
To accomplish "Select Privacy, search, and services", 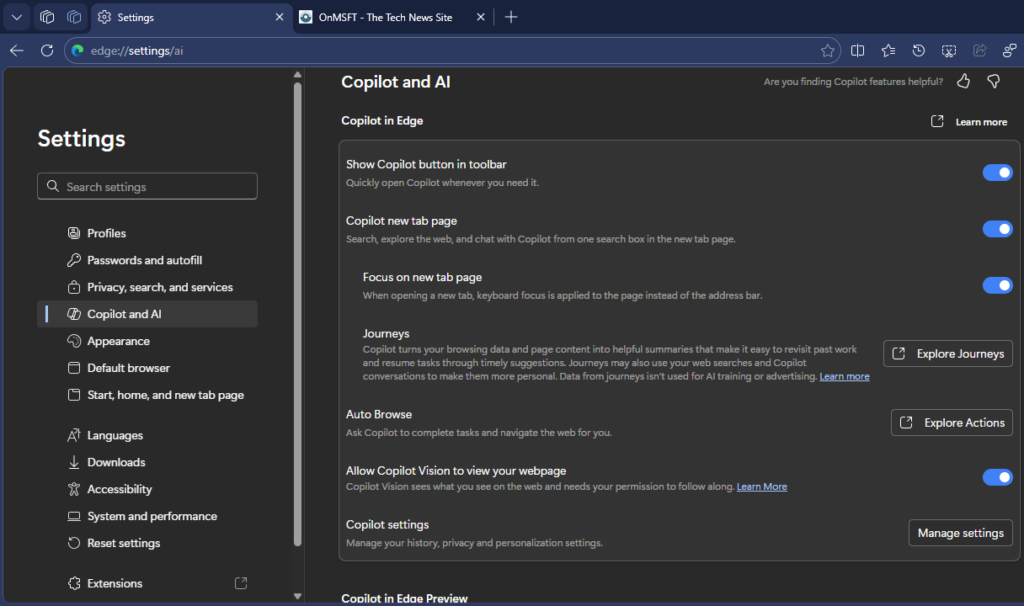I will pyautogui.click(x=159, y=287).
